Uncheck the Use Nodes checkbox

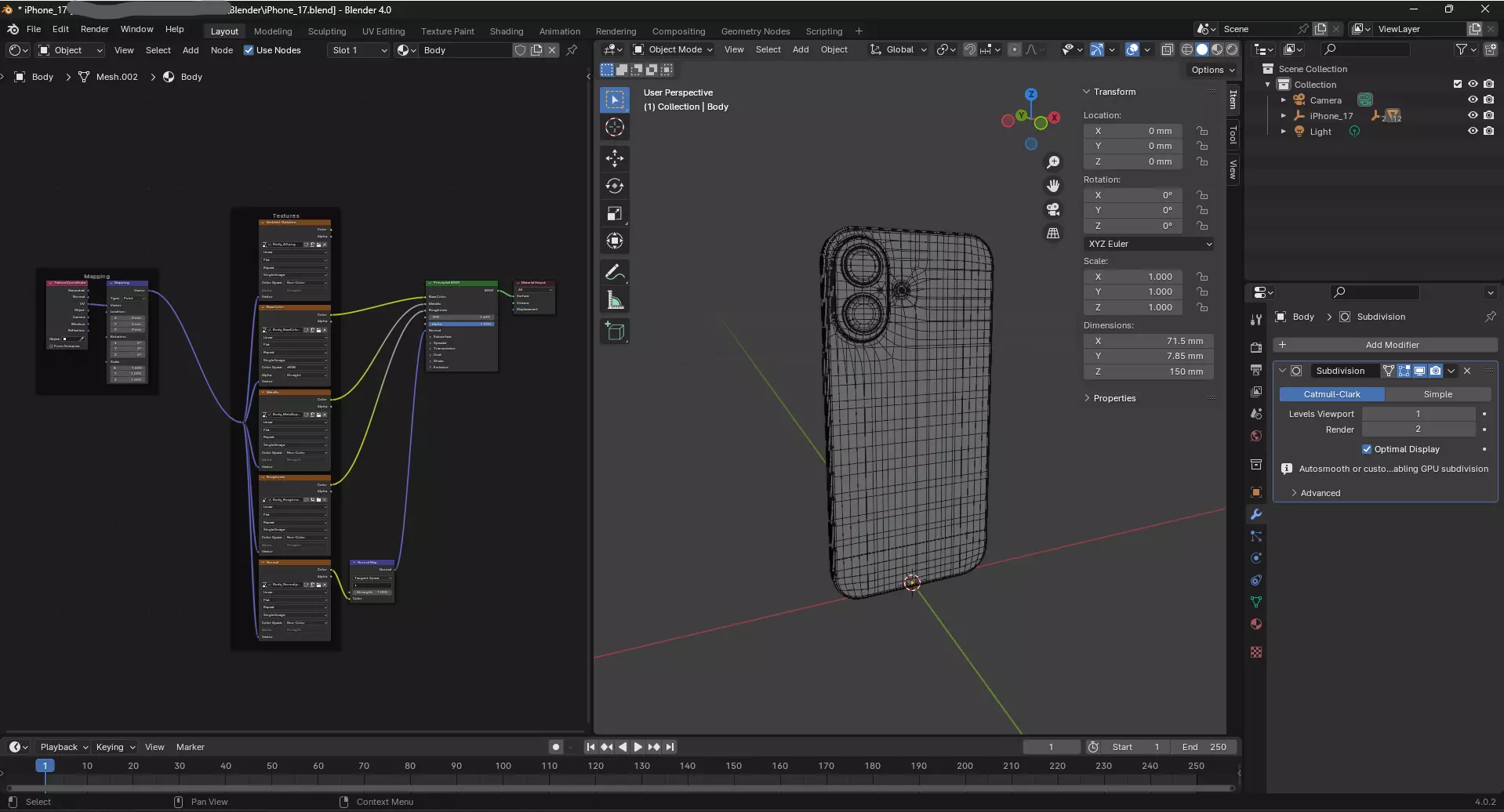pos(249,50)
